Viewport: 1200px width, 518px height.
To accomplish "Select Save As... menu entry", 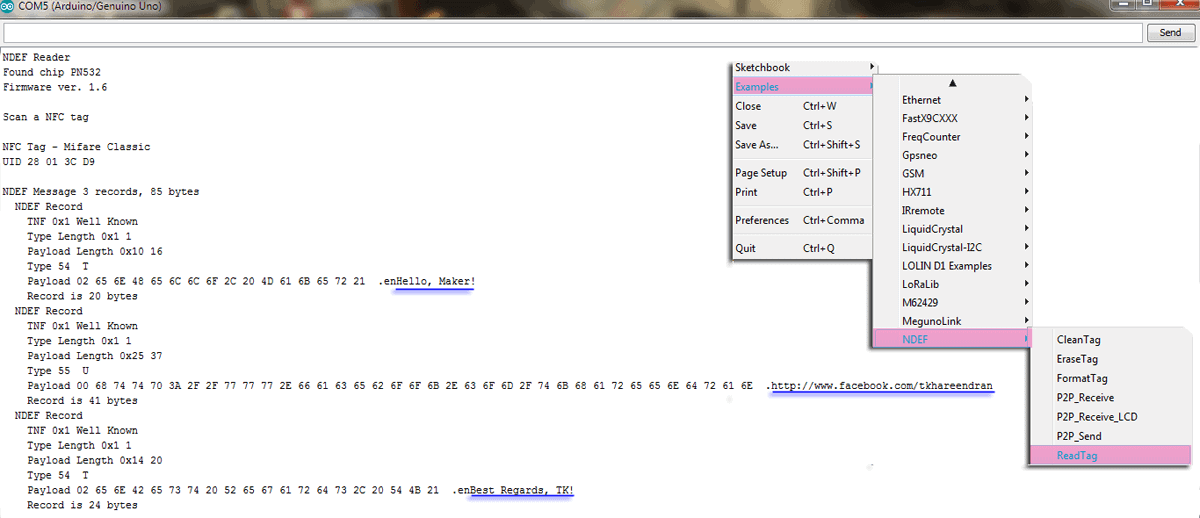I will point(804,145).
